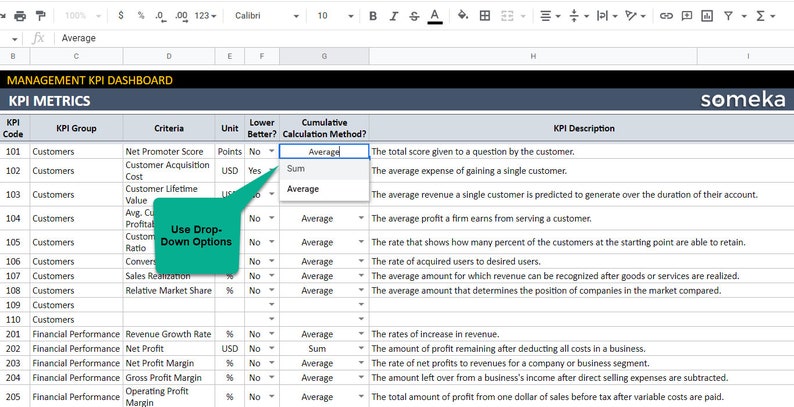Select column H header
The image size is (794, 407).
click(533, 56)
